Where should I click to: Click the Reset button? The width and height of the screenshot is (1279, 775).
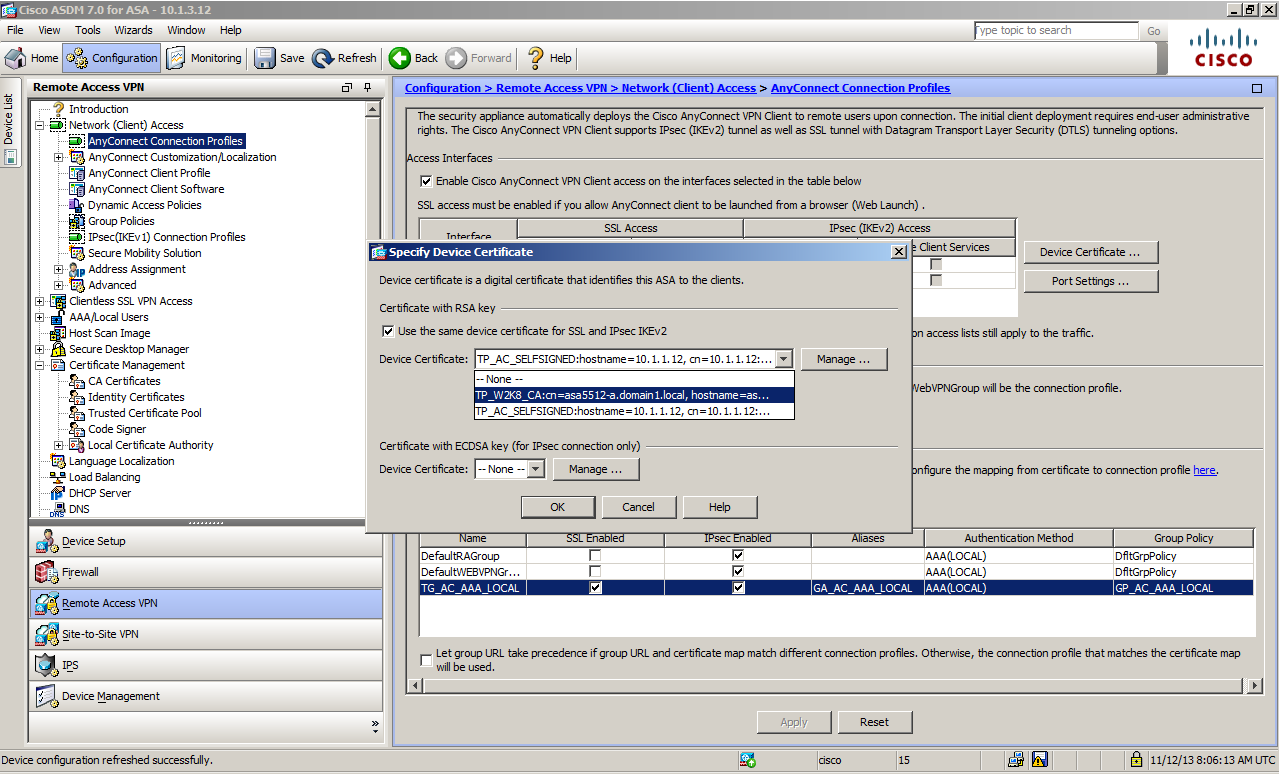click(x=874, y=722)
